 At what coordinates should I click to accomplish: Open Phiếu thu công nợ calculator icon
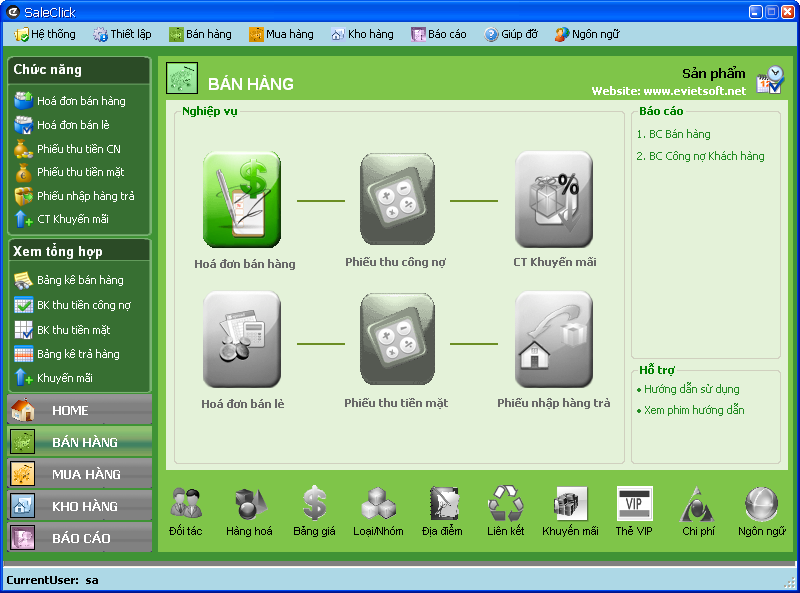pyautogui.click(x=397, y=200)
